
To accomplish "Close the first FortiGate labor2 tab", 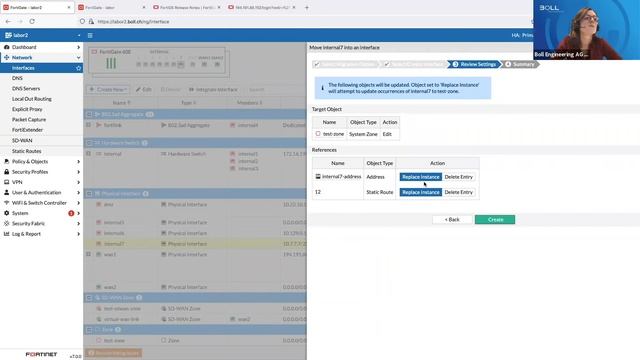I will (69, 7).
